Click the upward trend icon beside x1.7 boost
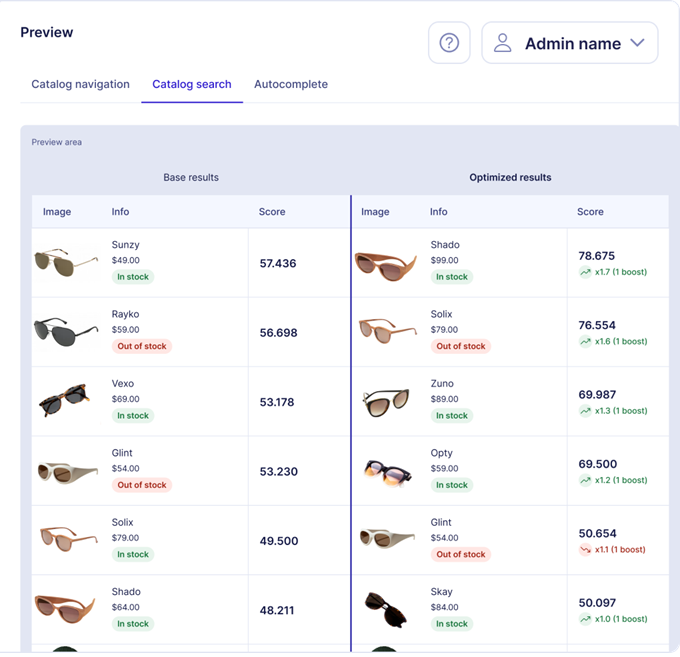The width and height of the screenshot is (680, 657). click(585, 272)
